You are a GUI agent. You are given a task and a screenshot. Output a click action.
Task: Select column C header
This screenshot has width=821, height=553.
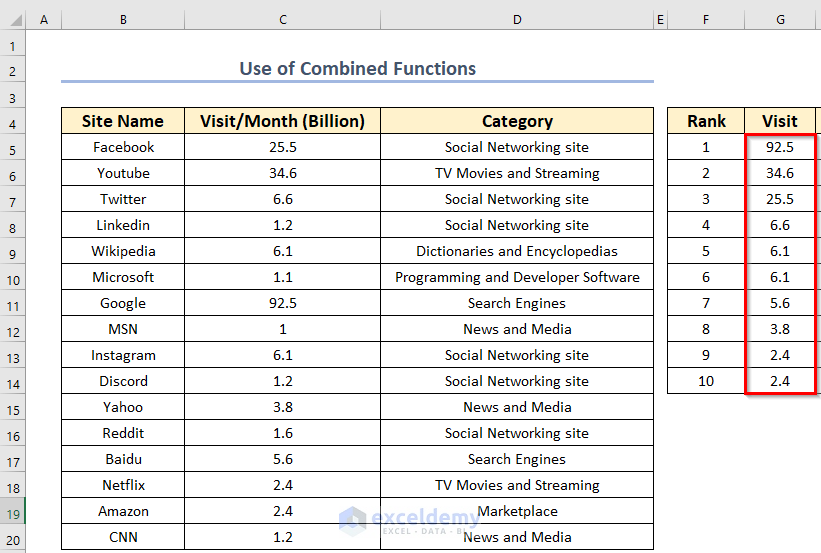click(283, 20)
